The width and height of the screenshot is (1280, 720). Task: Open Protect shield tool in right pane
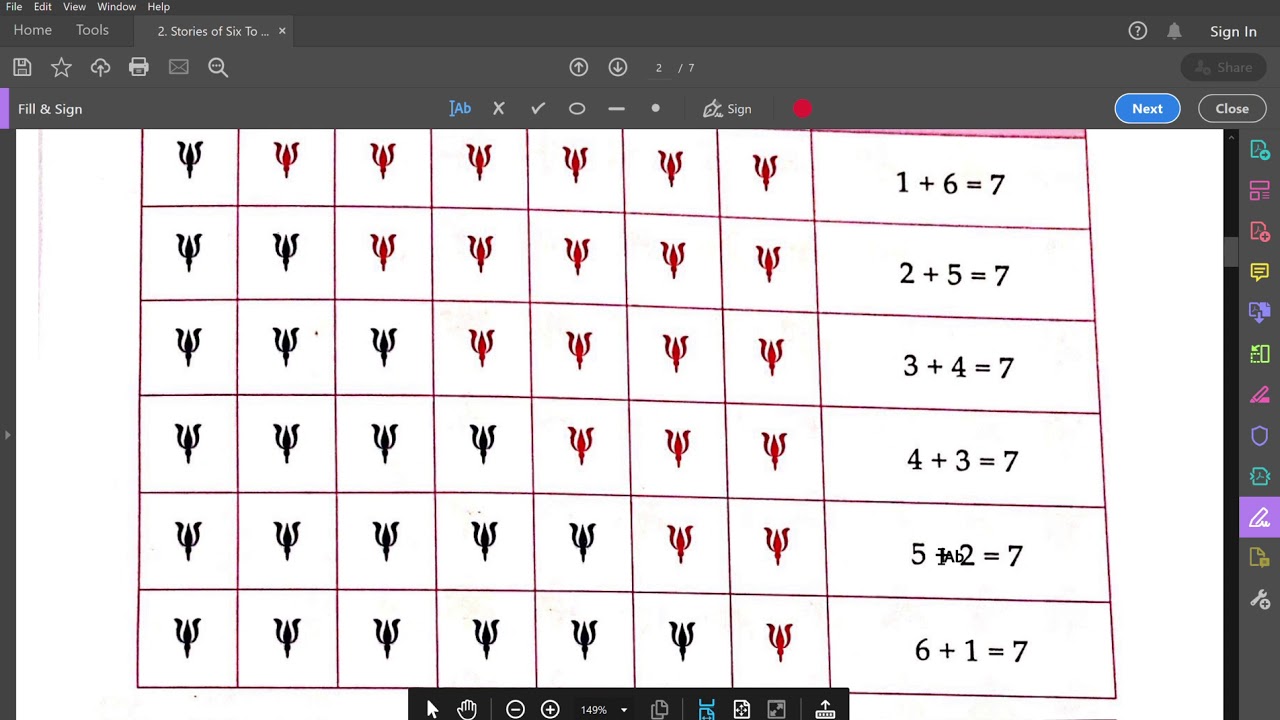pos(1259,436)
